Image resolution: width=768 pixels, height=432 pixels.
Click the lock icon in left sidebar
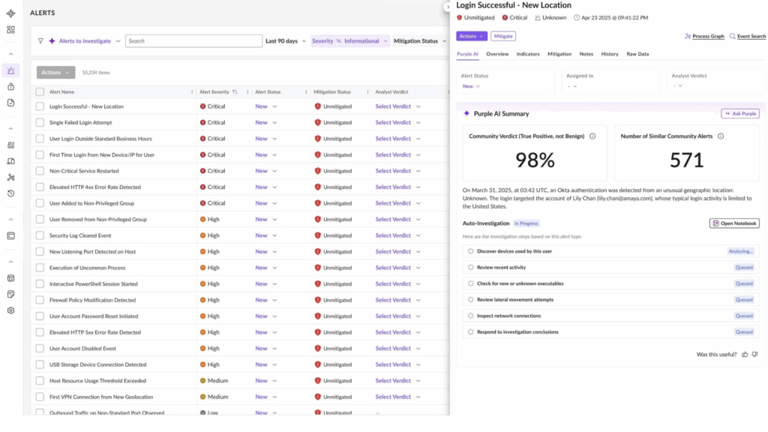click(x=11, y=87)
